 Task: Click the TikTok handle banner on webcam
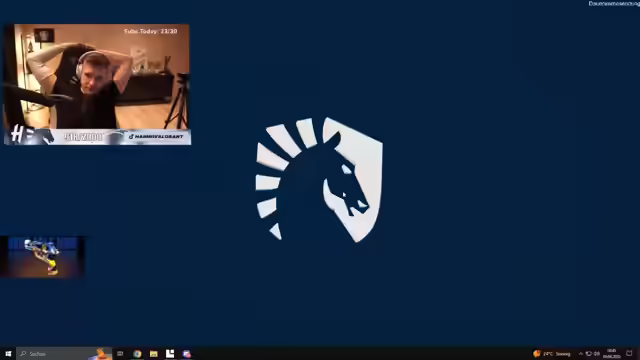click(156, 136)
